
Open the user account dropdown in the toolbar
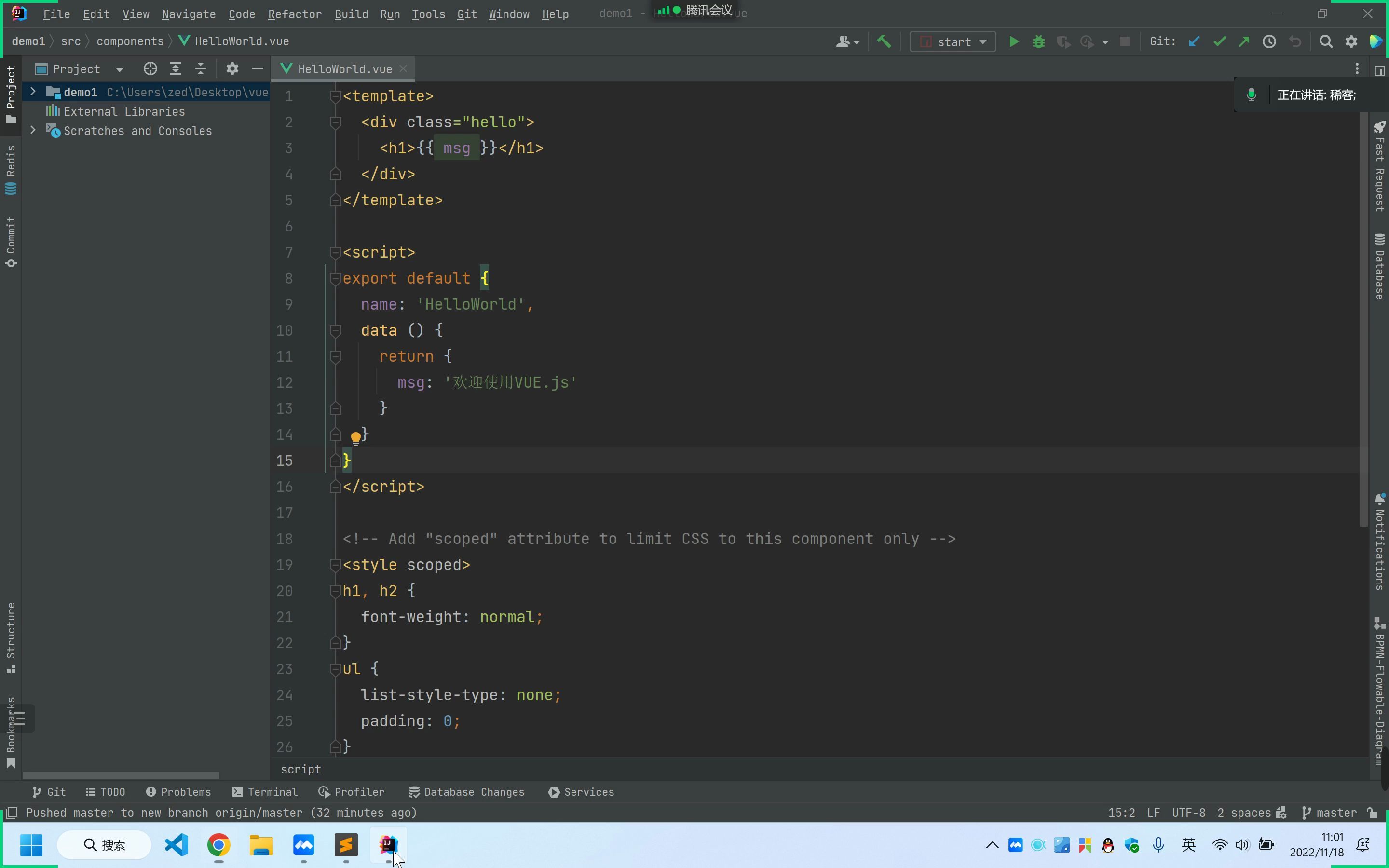(847, 42)
